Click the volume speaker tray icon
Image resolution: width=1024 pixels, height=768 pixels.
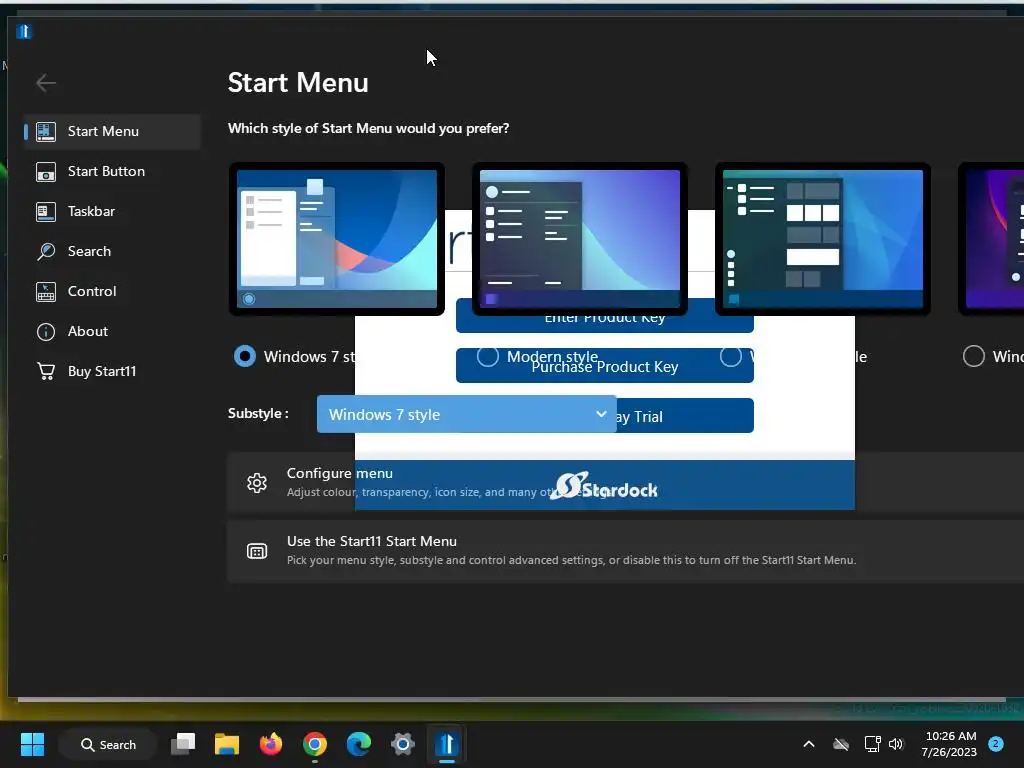coord(896,744)
